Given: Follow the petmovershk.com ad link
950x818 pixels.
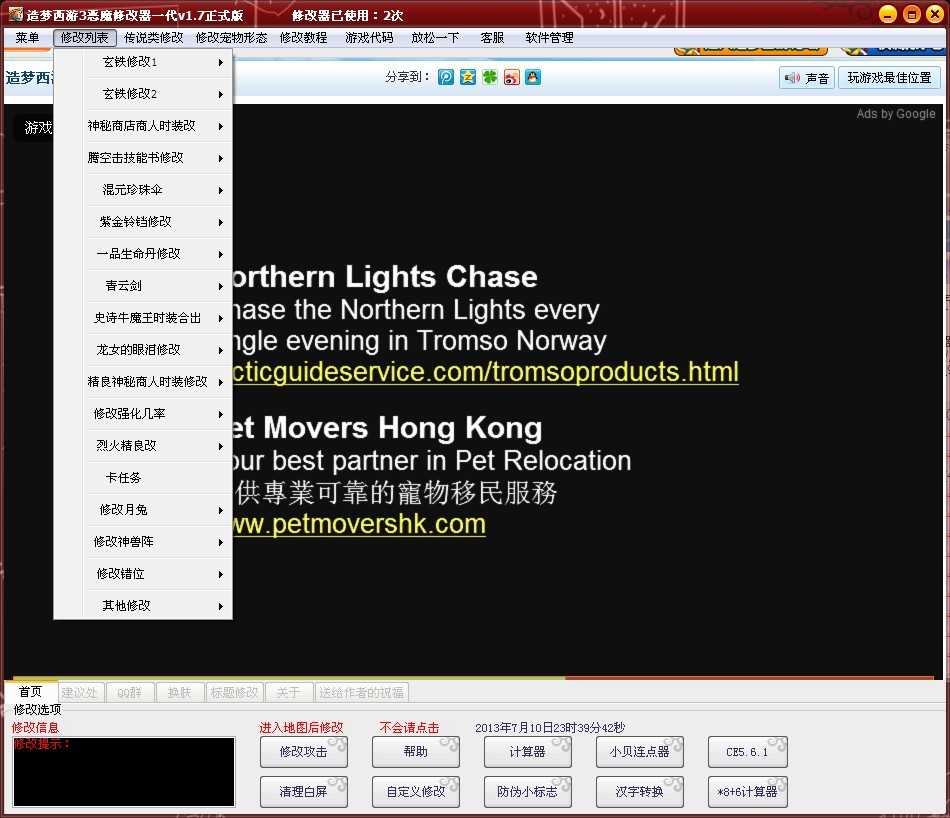Looking at the screenshot, I should (x=359, y=525).
